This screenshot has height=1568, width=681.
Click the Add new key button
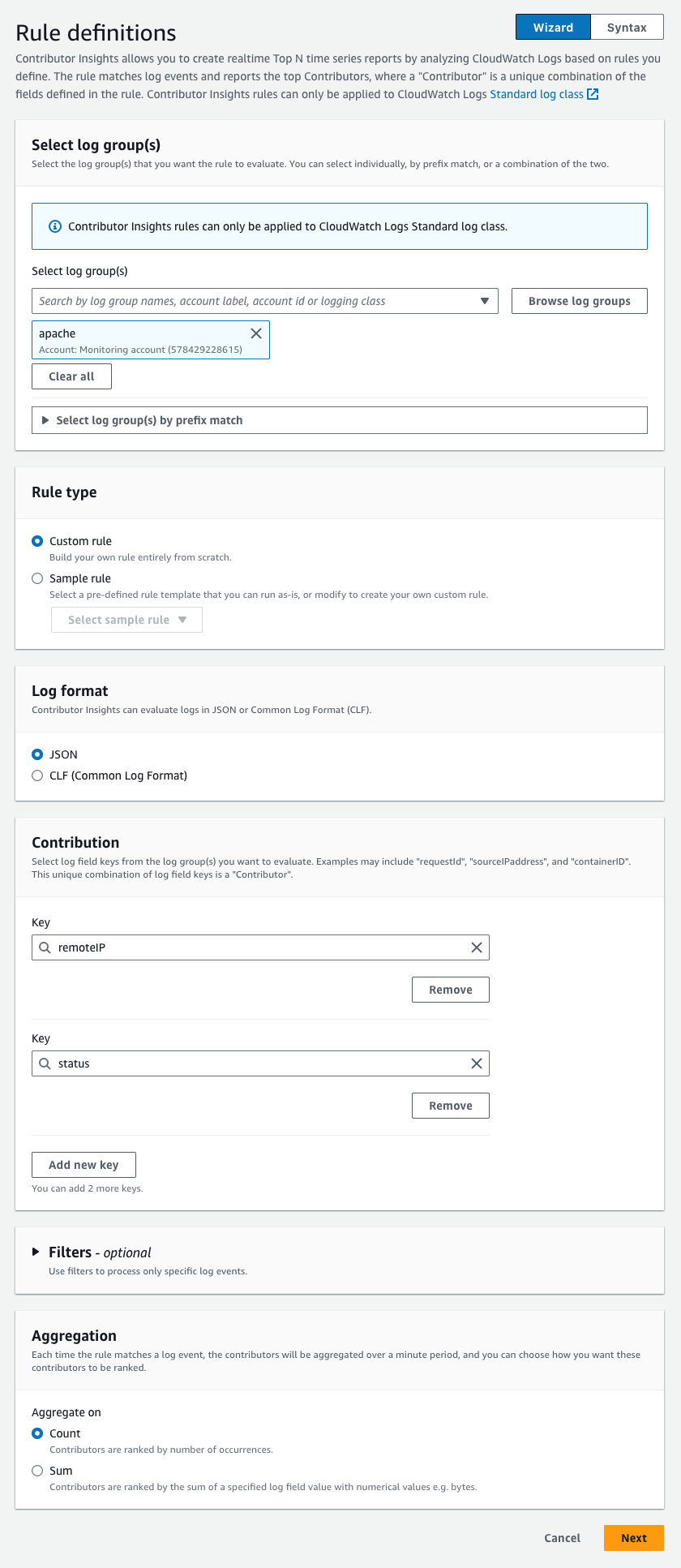click(x=84, y=1165)
